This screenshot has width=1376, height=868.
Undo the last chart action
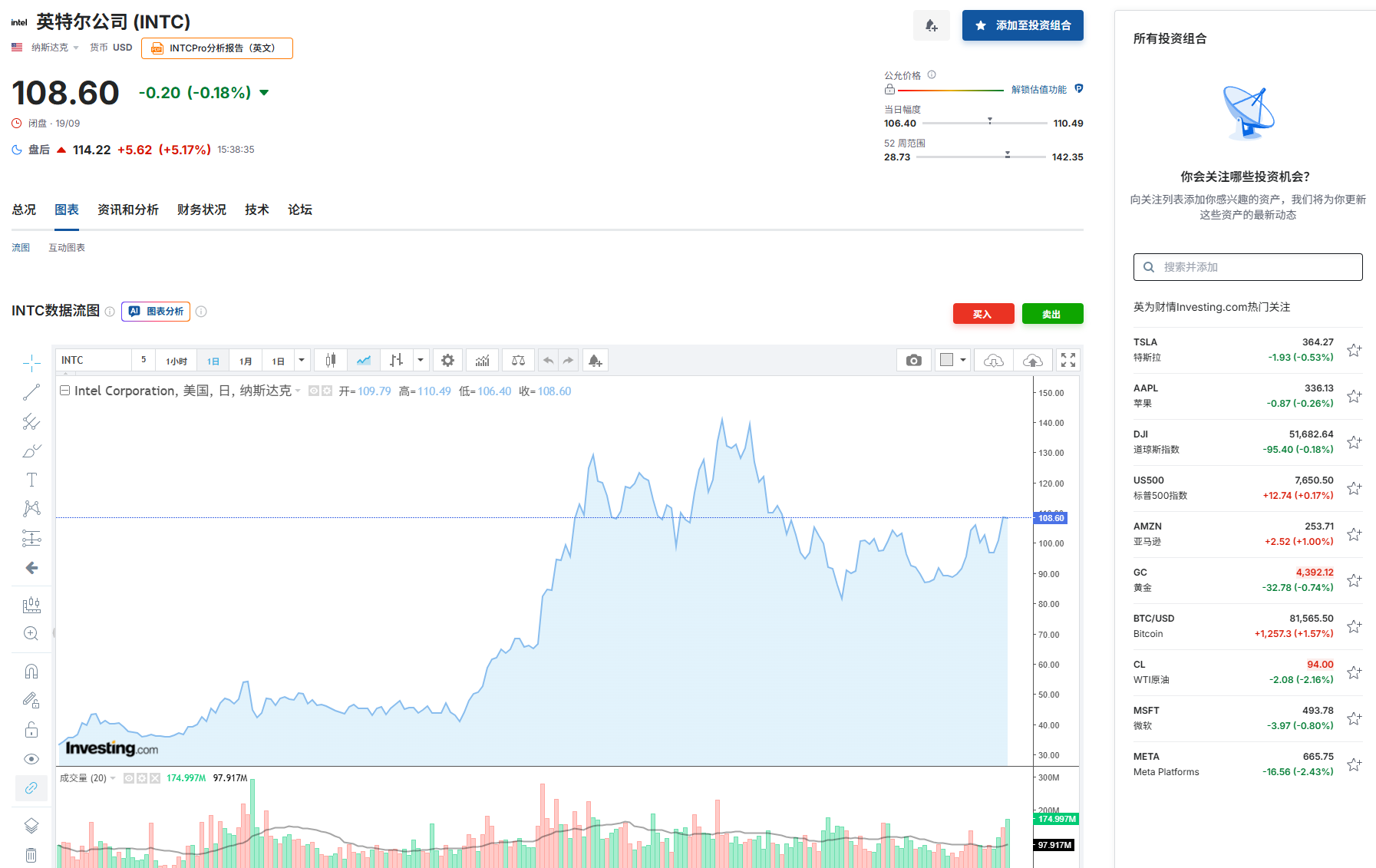pos(548,361)
